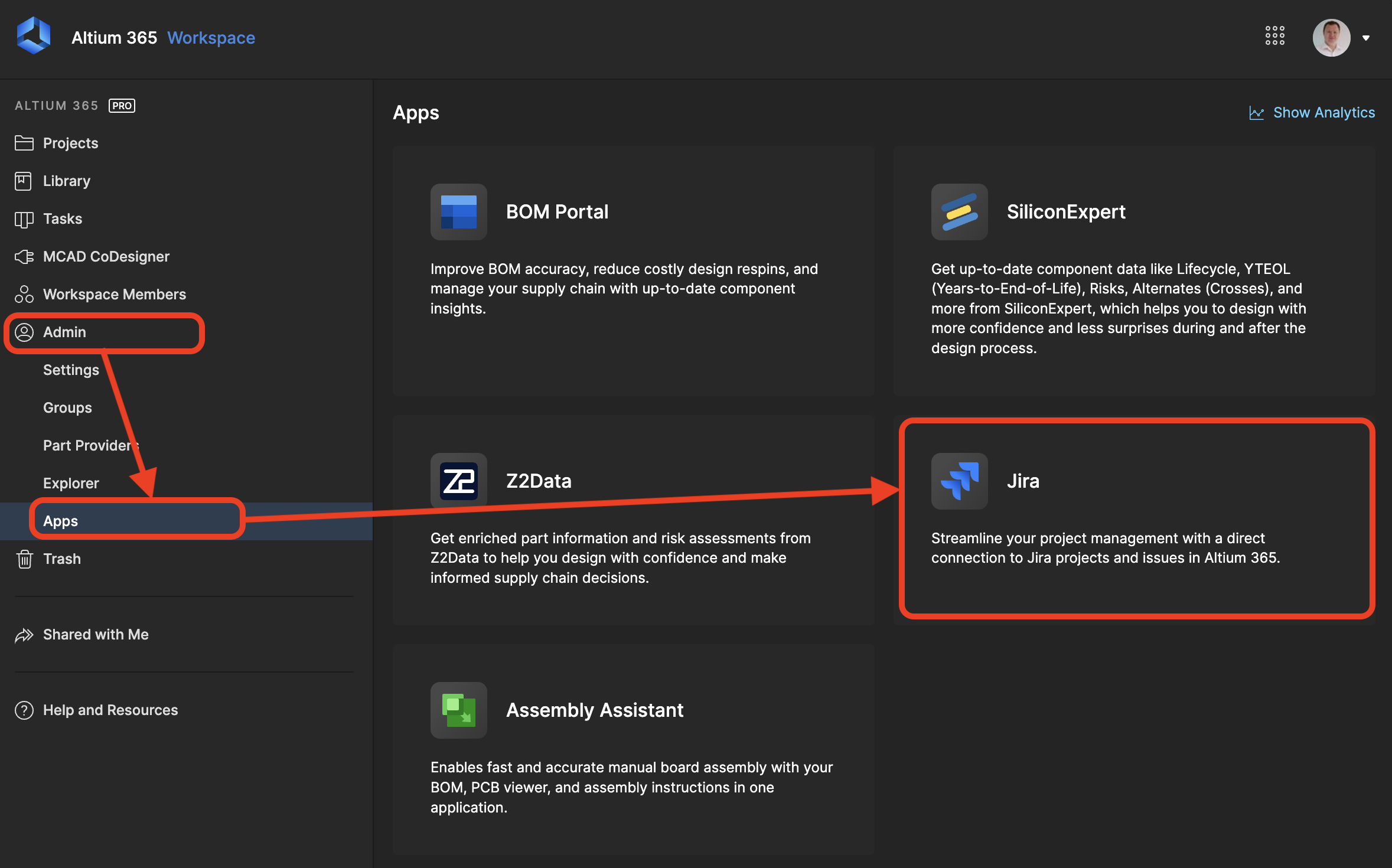Collapse the Admin section
The height and width of the screenshot is (868, 1392).
64,332
